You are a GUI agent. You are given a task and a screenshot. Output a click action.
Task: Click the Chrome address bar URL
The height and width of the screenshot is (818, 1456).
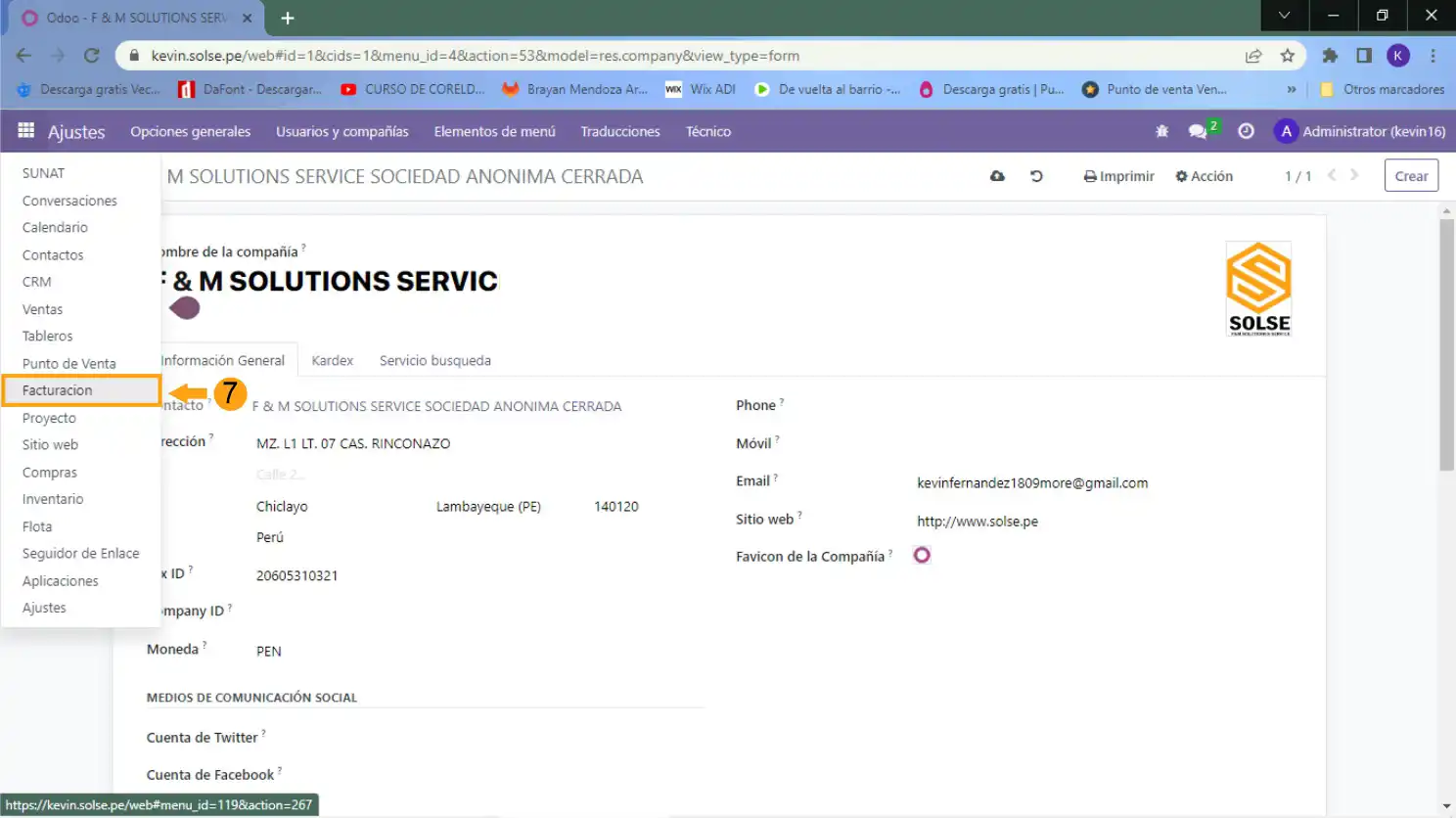pos(476,56)
